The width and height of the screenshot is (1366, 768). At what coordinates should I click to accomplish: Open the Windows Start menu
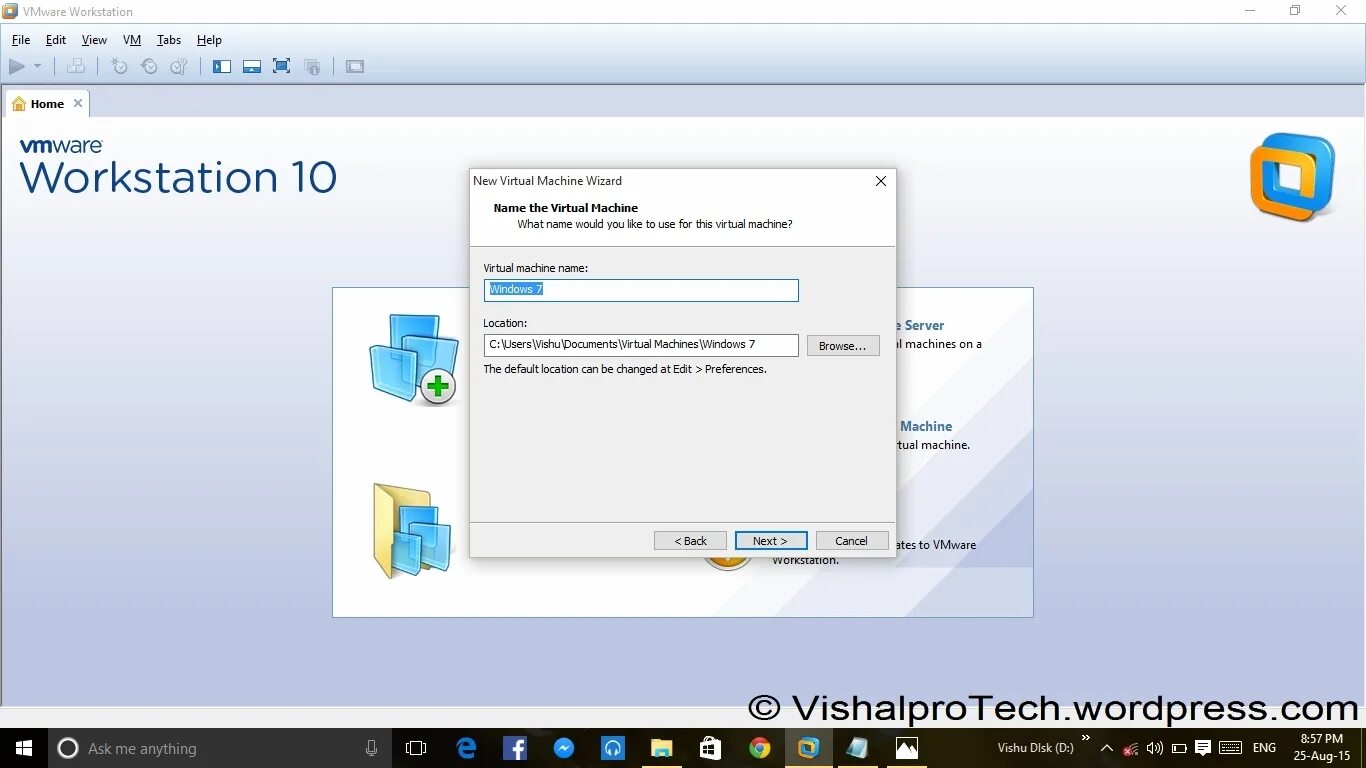pos(24,748)
